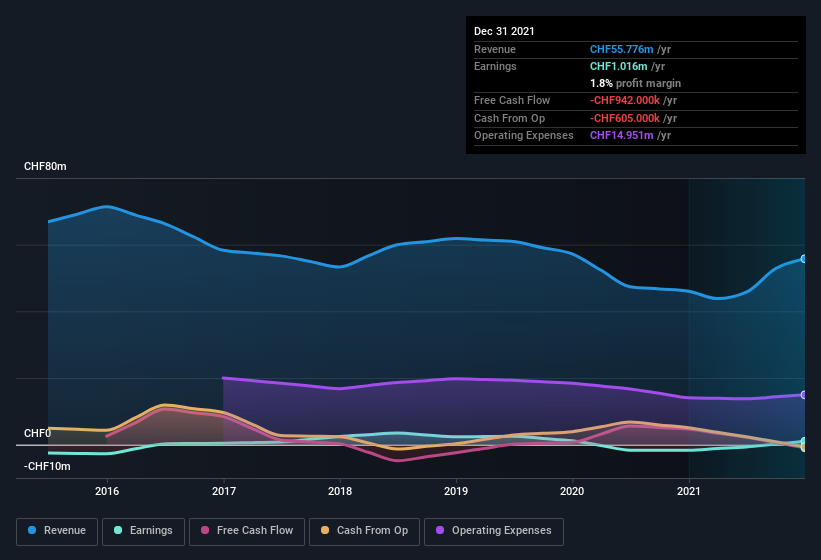This screenshot has height=560, width=821.
Task: Click the Dec 31 2021 tooltip date
Action: click(x=504, y=31)
